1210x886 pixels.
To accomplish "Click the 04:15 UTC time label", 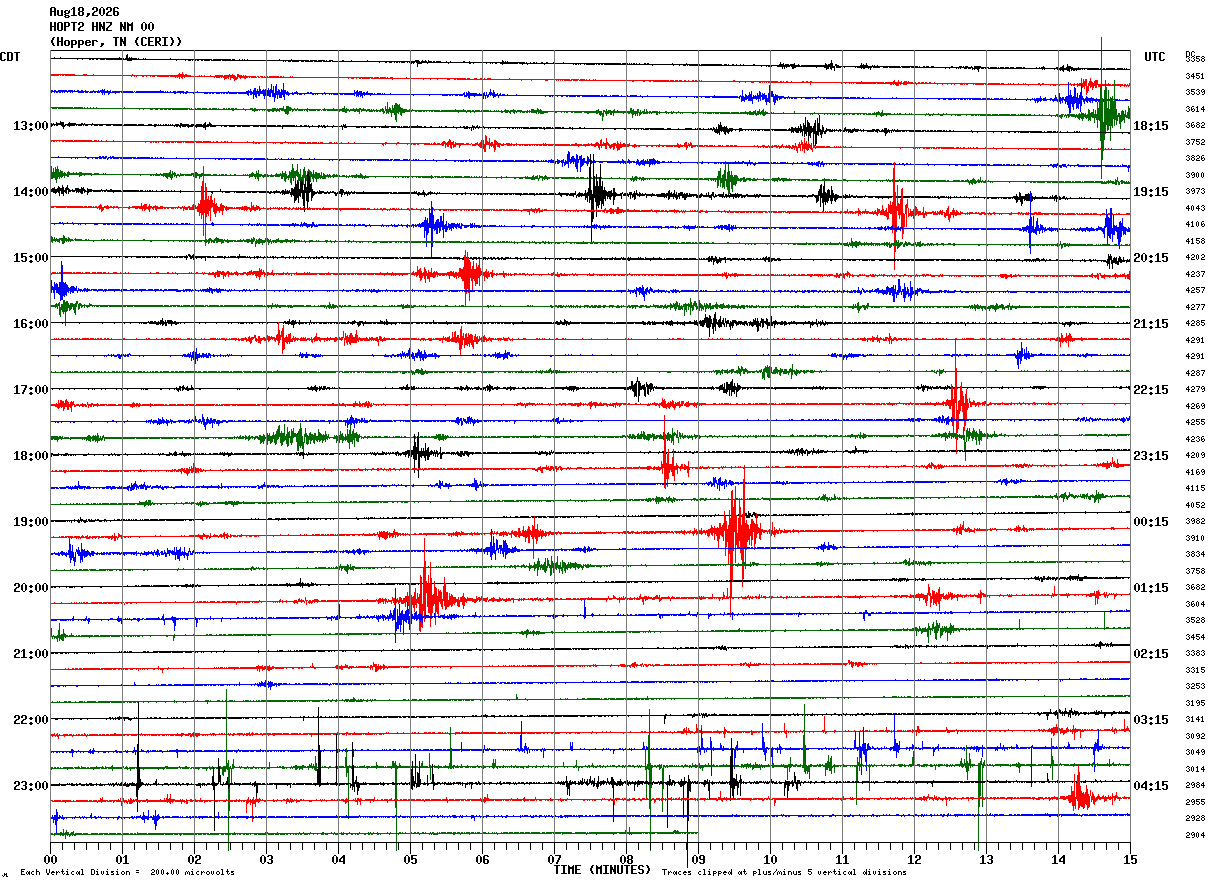I will (1151, 786).
